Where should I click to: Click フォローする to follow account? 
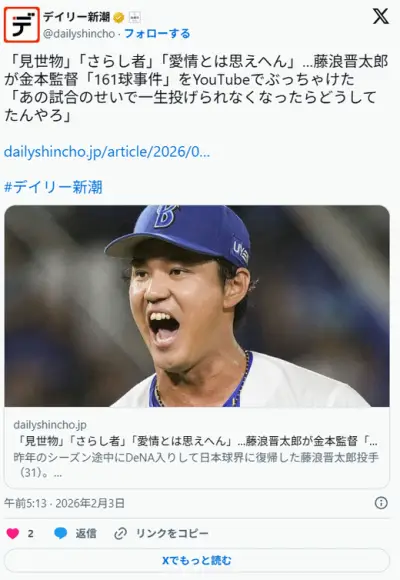click(x=157, y=34)
